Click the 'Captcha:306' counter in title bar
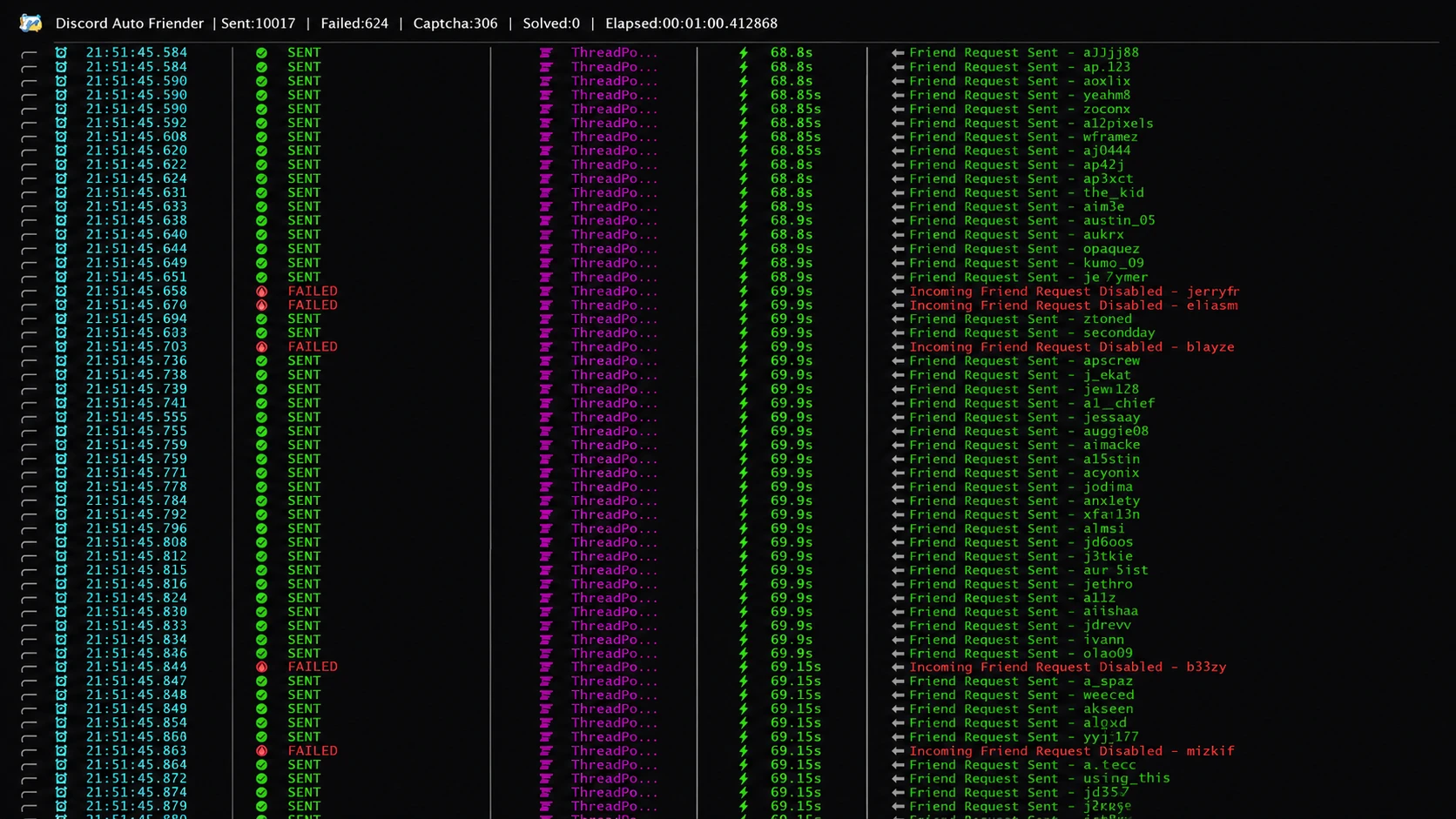1456x819 pixels. pos(455,23)
